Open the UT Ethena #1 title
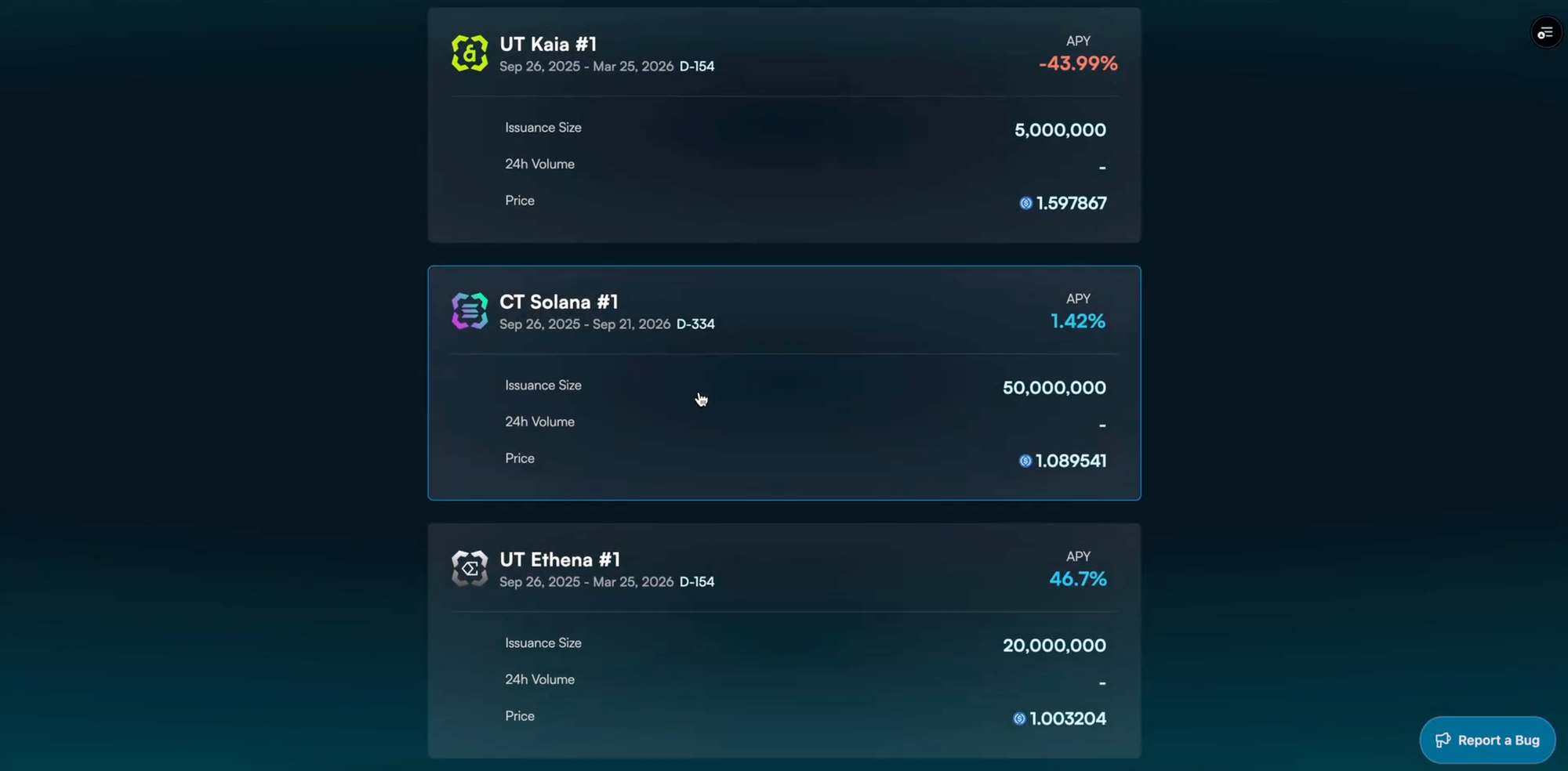This screenshot has width=1568, height=771. pos(560,559)
